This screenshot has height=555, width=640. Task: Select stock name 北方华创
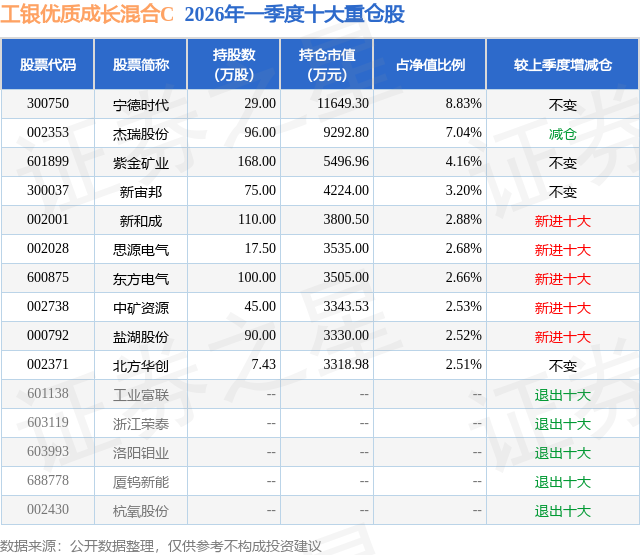pos(141,366)
